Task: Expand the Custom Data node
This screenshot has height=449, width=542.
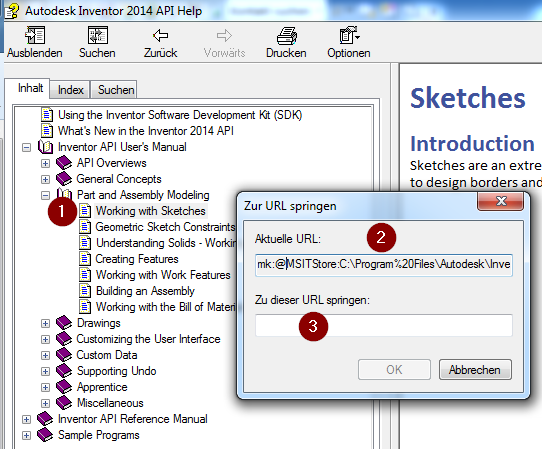Action: [45, 355]
